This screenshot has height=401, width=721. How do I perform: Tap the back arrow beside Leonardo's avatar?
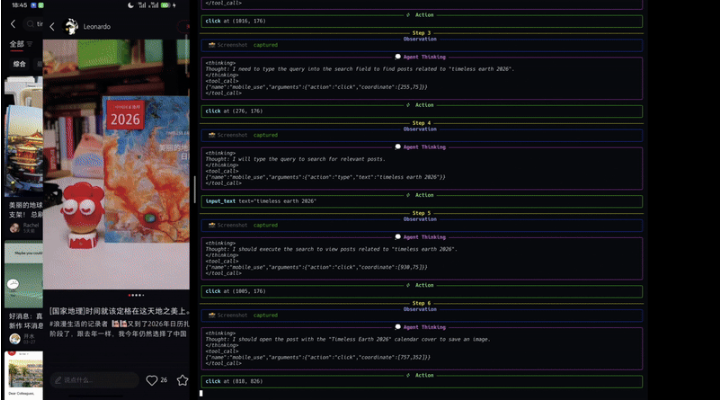[52, 27]
